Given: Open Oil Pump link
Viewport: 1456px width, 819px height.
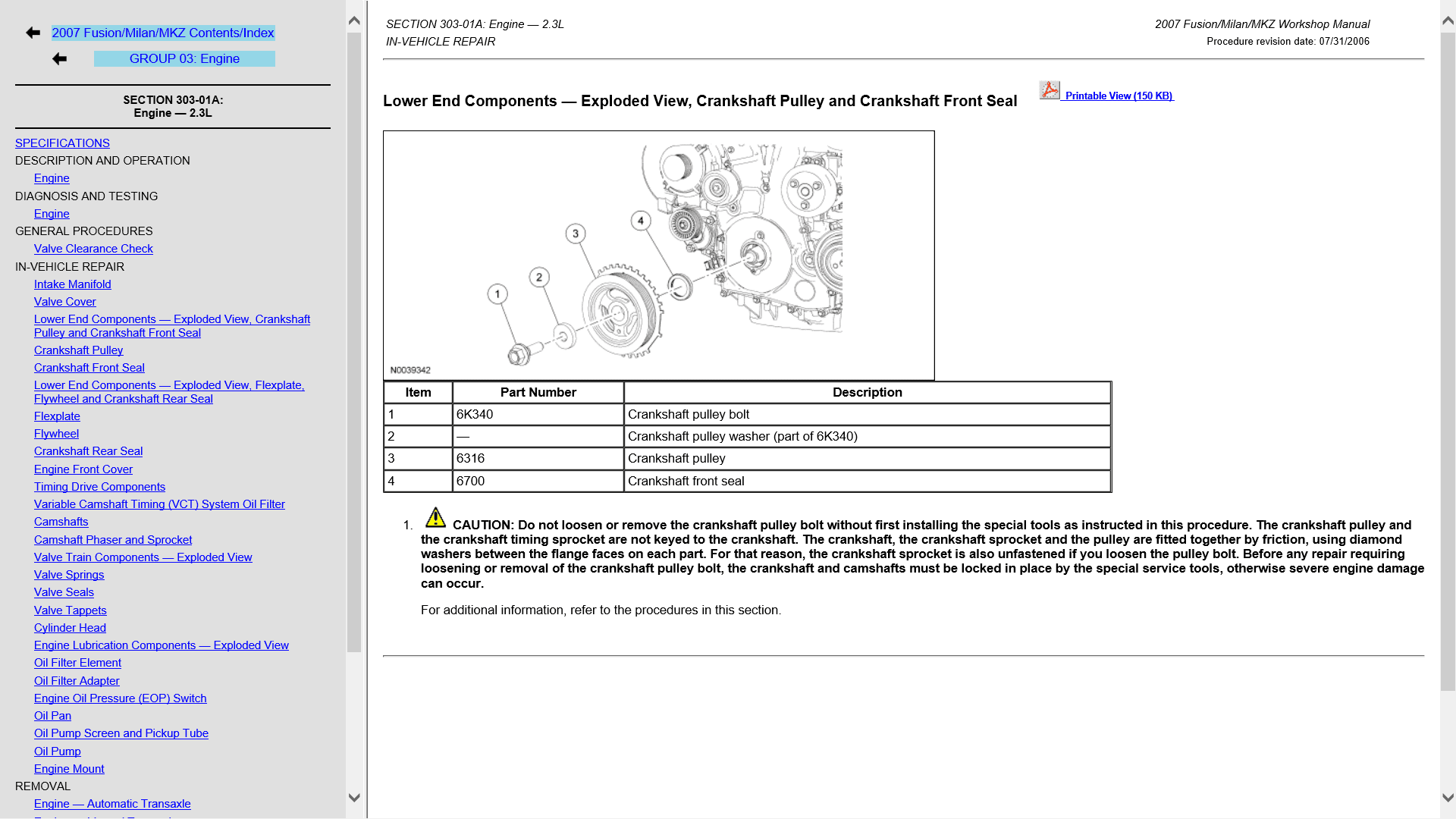Looking at the screenshot, I should [57, 752].
